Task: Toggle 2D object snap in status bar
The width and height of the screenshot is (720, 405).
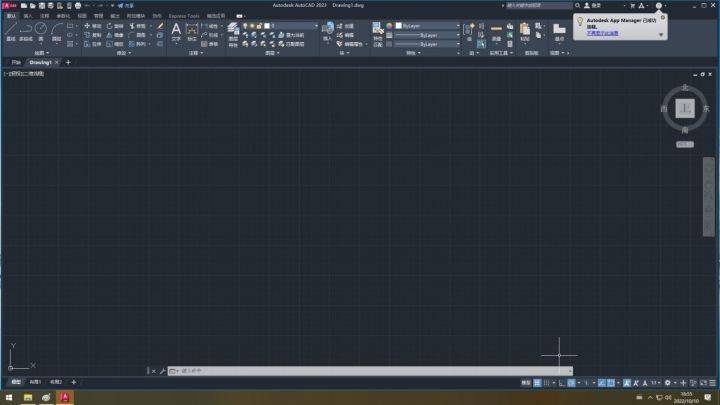Action: click(x=611, y=382)
